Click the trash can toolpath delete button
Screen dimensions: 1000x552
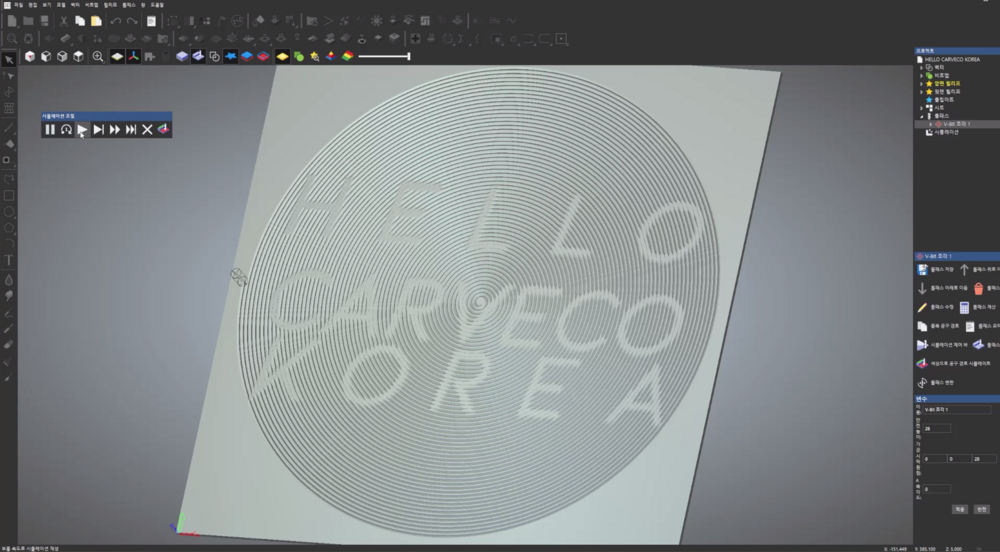[978, 288]
